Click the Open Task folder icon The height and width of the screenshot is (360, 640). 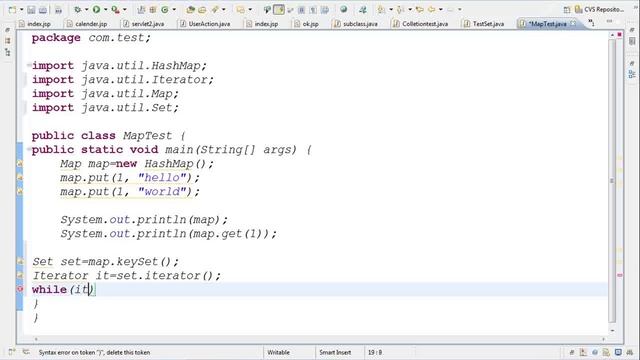point(202,9)
